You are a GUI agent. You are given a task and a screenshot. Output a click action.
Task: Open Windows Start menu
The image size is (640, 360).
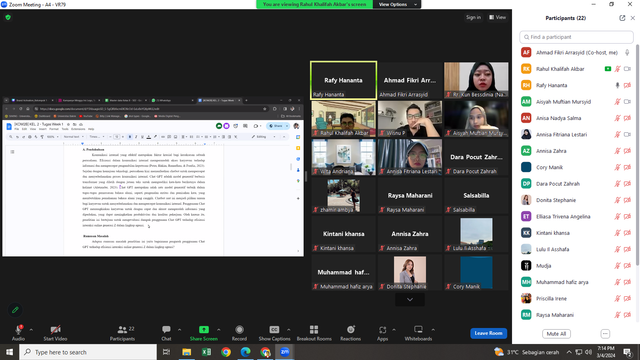click(9, 352)
